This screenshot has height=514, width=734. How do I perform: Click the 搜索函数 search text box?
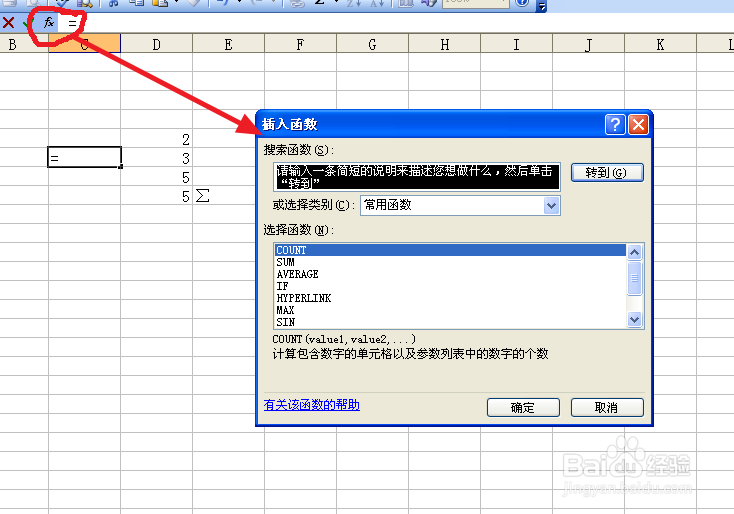[417, 176]
